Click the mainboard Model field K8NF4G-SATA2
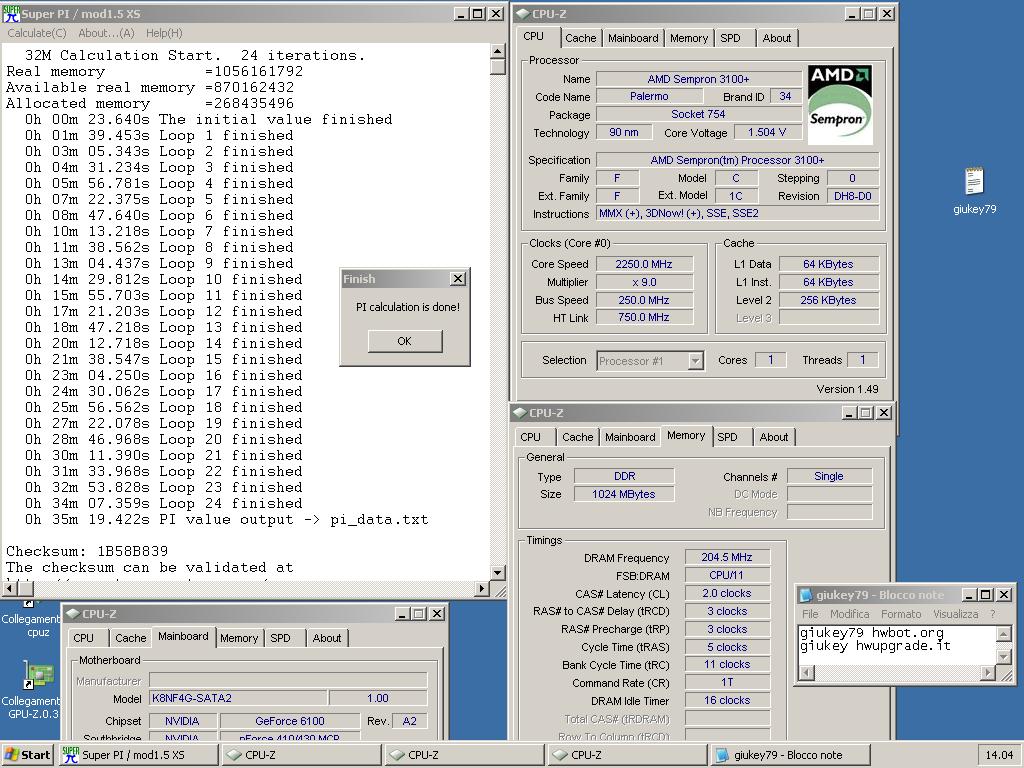 (x=238, y=697)
